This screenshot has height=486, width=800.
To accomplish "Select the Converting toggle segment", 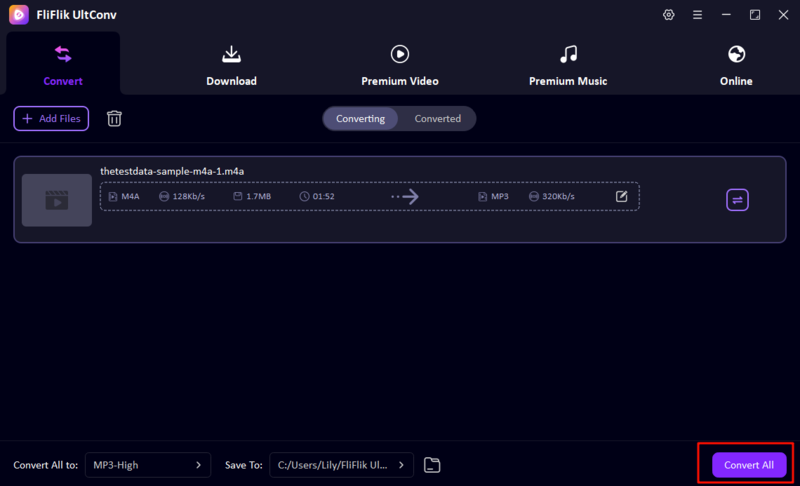I will click(360, 119).
